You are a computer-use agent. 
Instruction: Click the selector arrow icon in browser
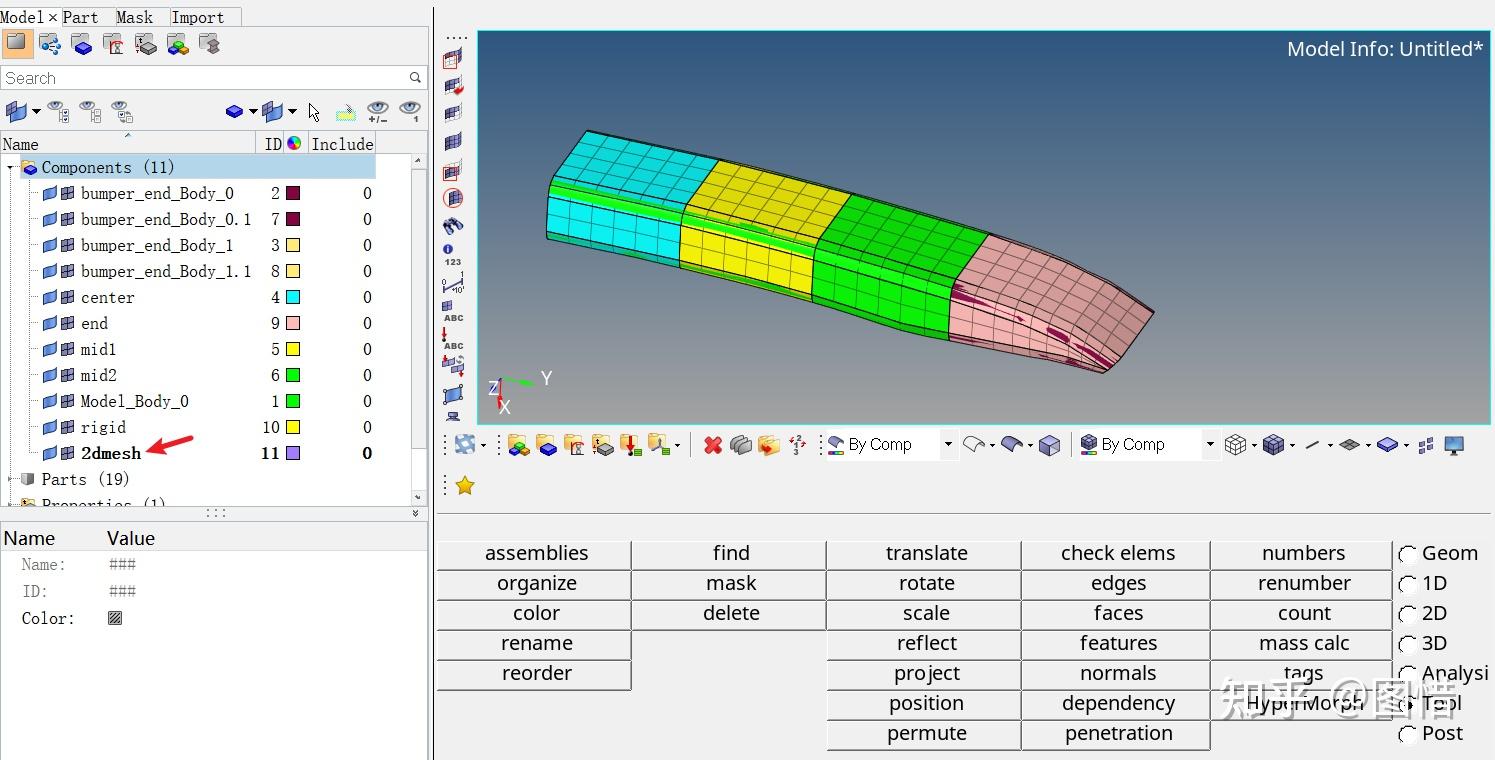314,111
